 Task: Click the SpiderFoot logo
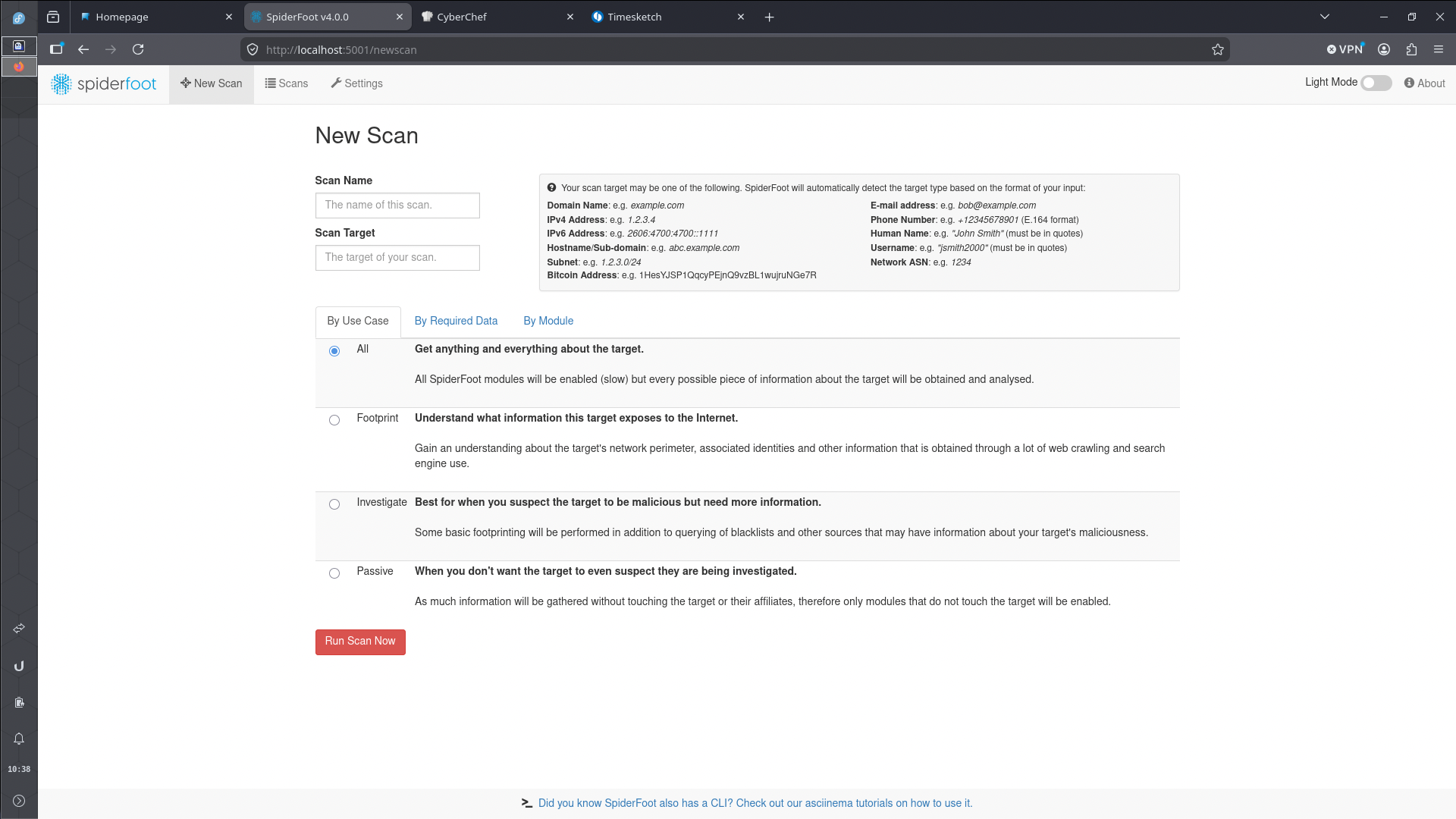point(104,83)
